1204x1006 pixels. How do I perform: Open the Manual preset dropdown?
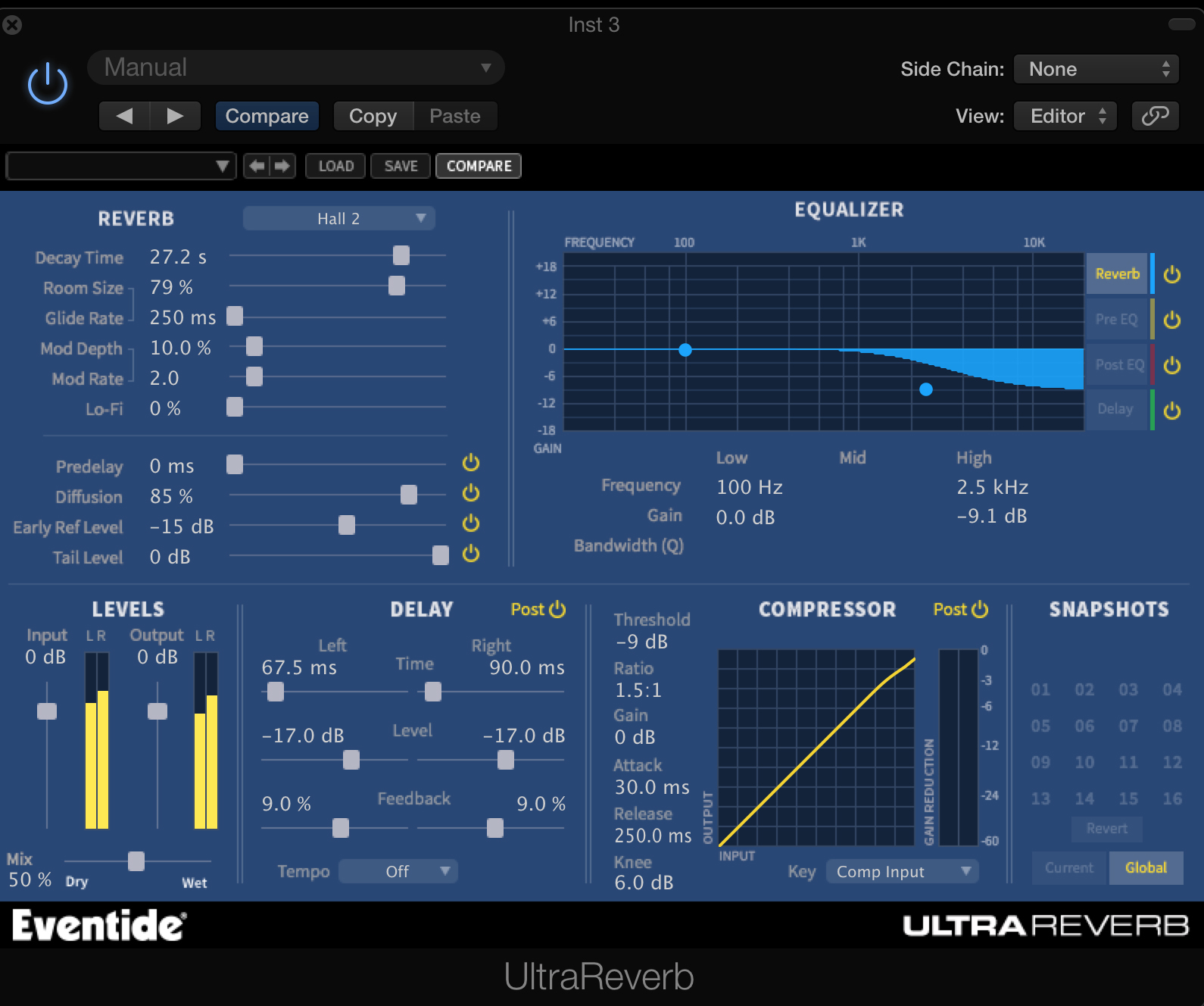[296, 67]
